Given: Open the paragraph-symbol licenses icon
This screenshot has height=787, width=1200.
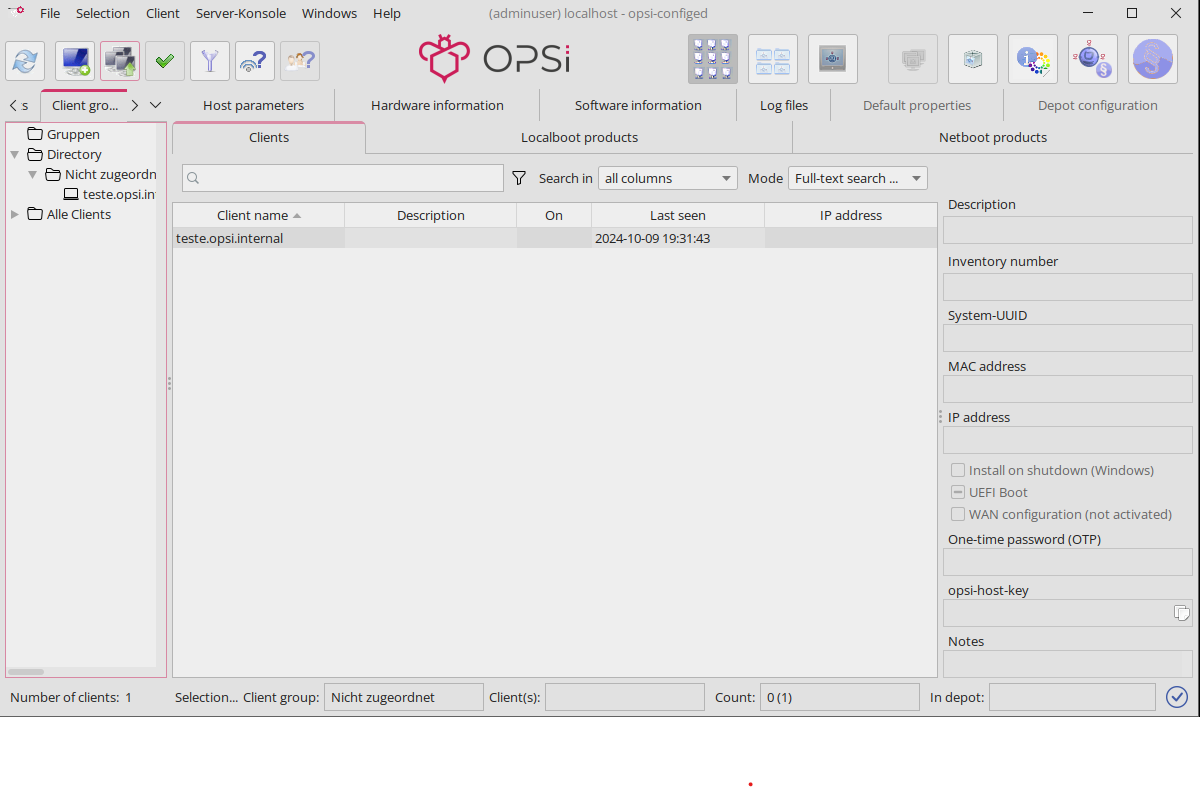Looking at the screenshot, I should [x=1153, y=60].
